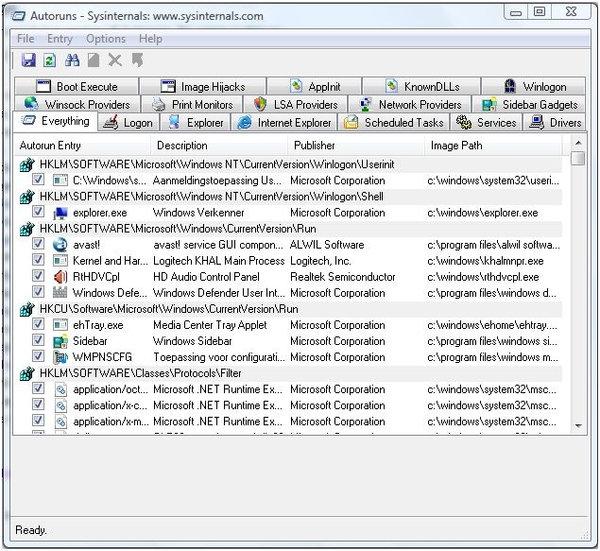Screen dimensions: 600x551
Task: Open the Boot Execute tab
Action: point(77,86)
